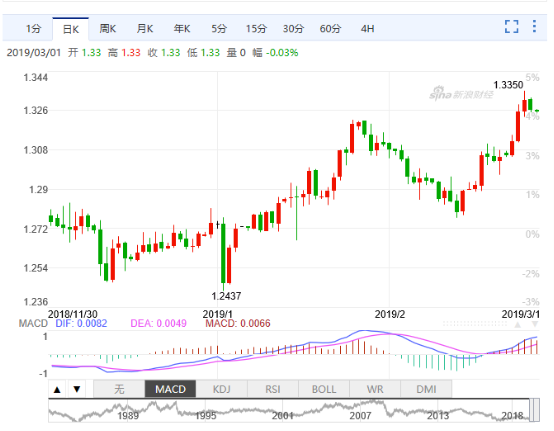This screenshot has width=554, height=431.
Task: Switch to 1分 minute chart tab
Action: click(34, 29)
